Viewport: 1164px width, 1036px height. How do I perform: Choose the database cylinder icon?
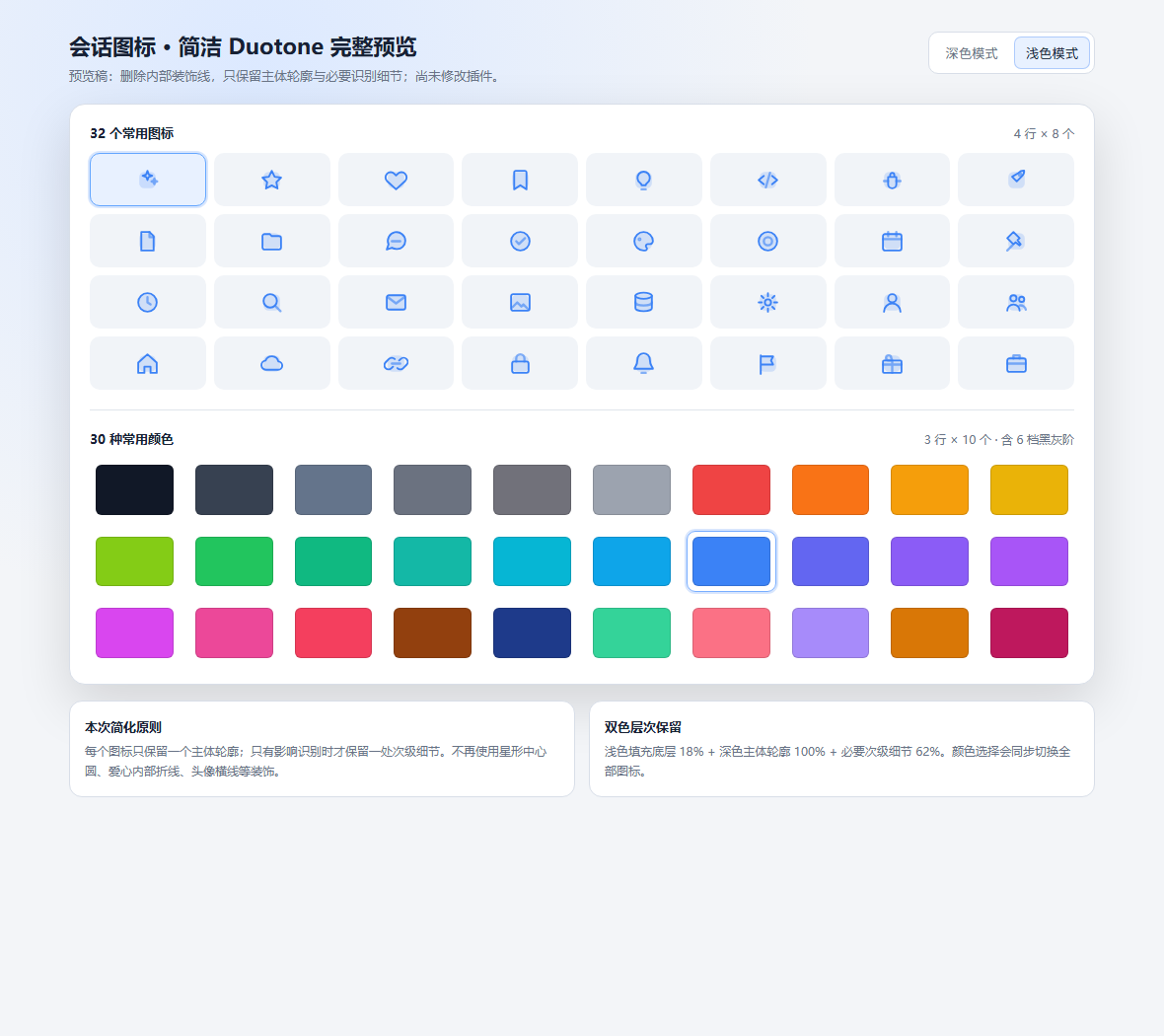[x=643, y=302]
